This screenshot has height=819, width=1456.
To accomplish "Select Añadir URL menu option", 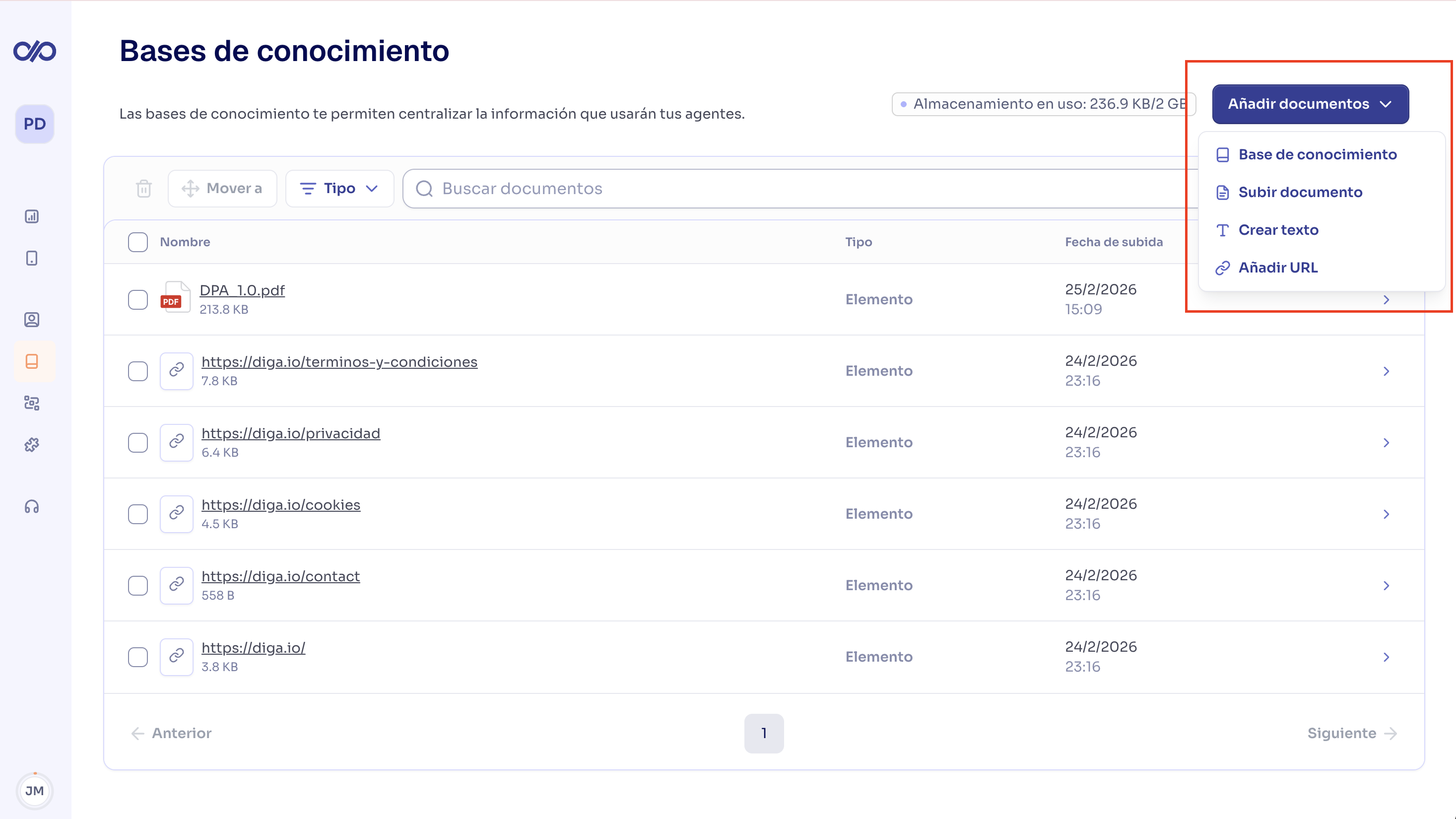I will pyautogui.click(x=1278, y=268).
